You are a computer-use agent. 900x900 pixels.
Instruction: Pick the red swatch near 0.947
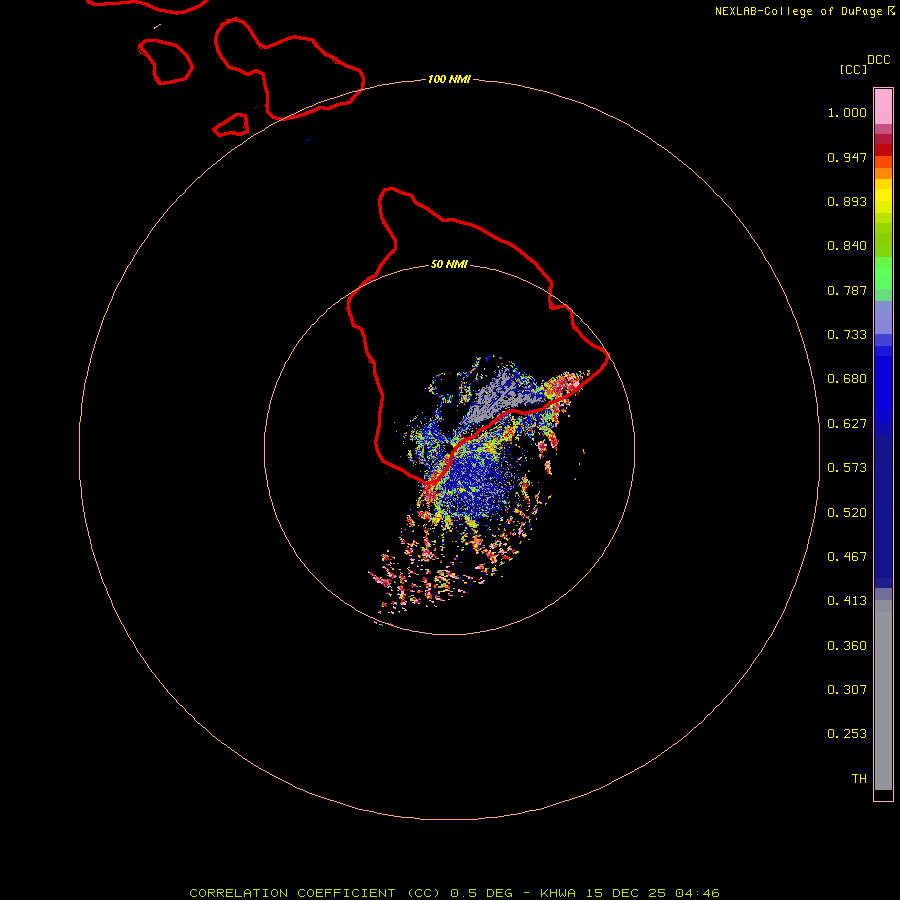(x=883, y=150)
